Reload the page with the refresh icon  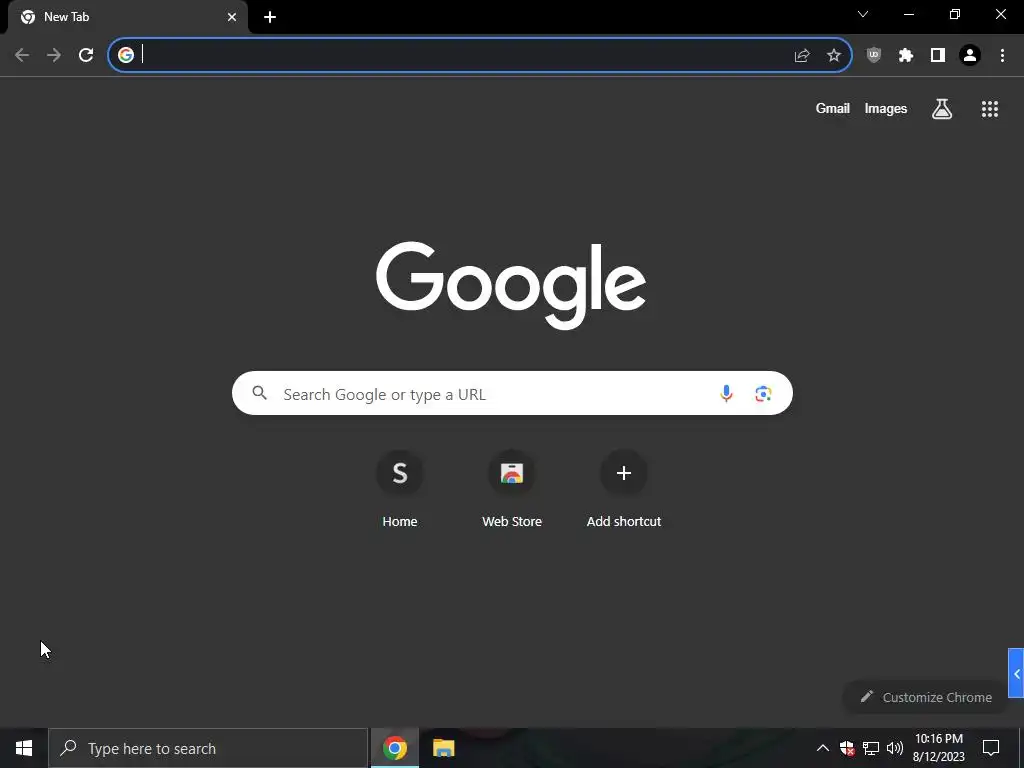point(86,55)
